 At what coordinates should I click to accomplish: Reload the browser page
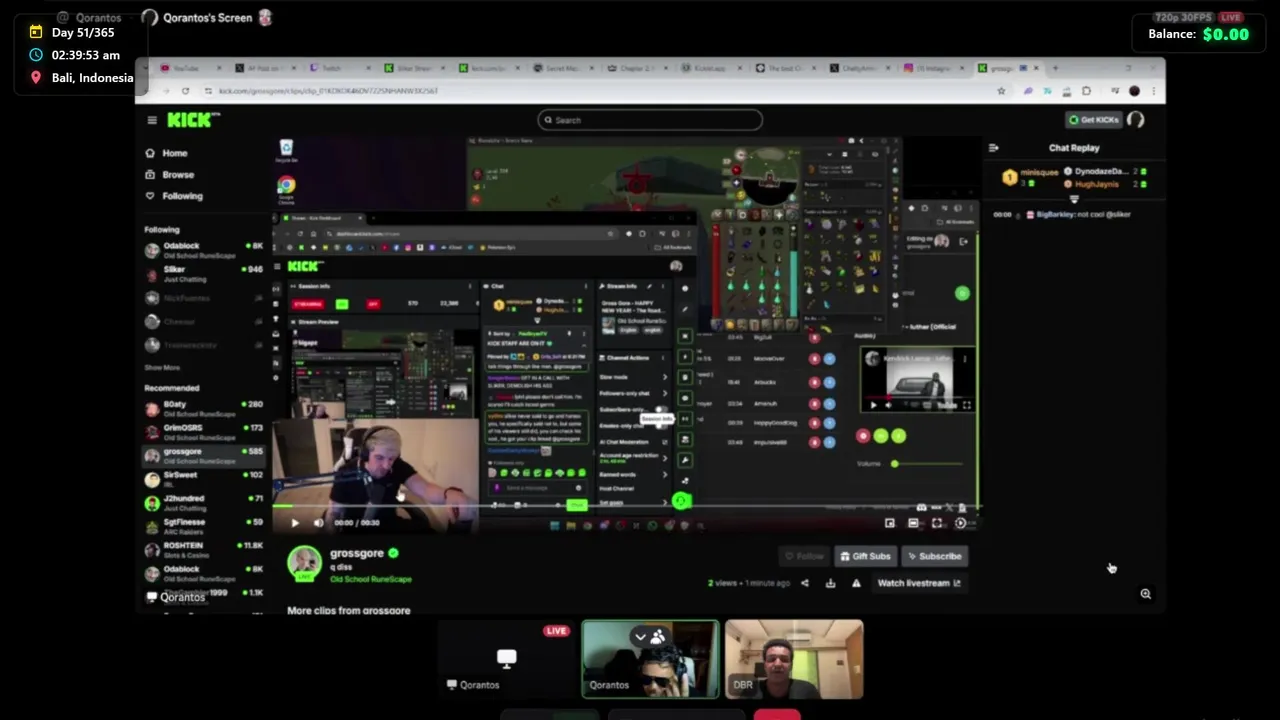coord(185,91)
